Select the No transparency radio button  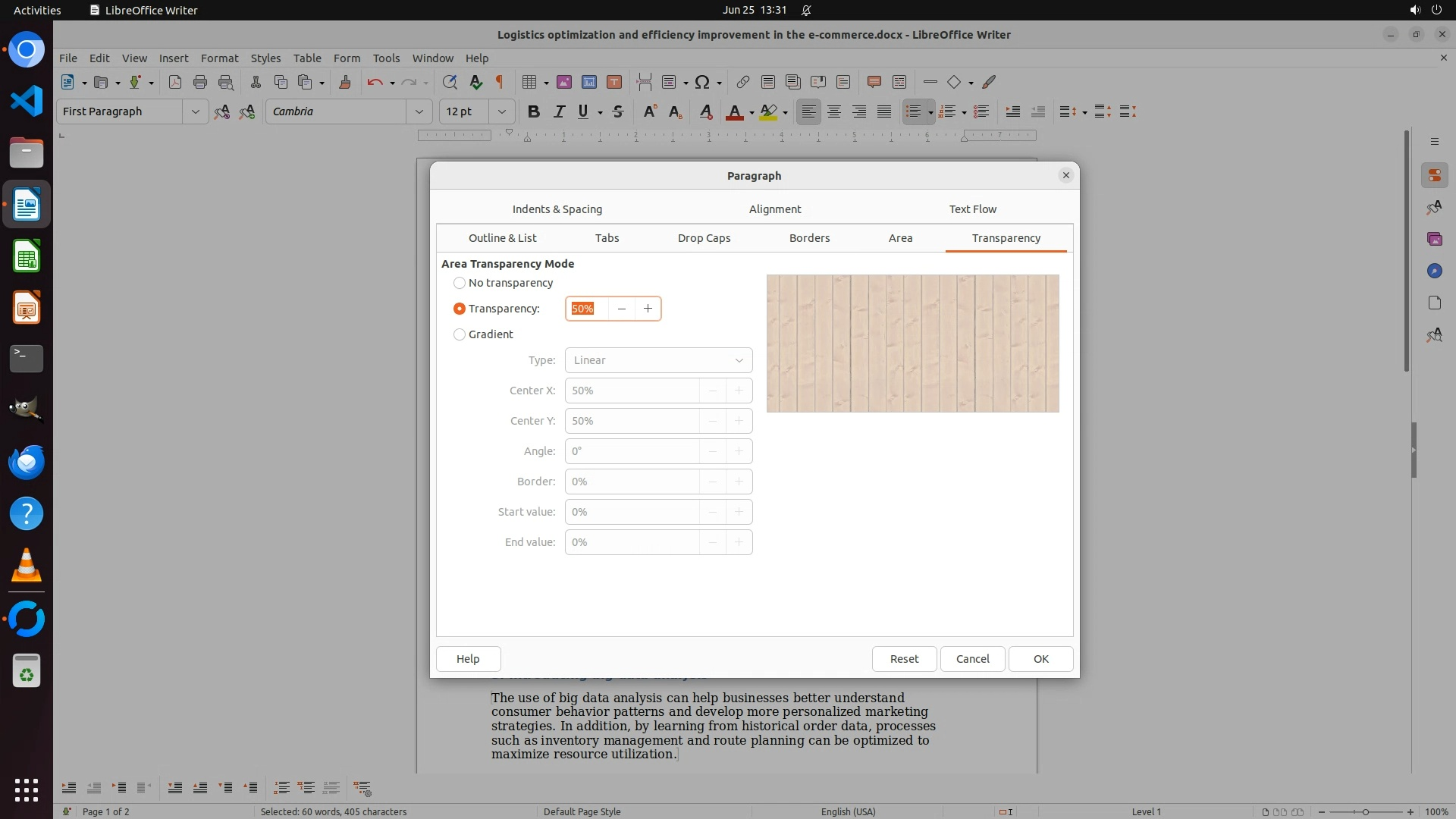pyautogui.click(x=460, y=283)
